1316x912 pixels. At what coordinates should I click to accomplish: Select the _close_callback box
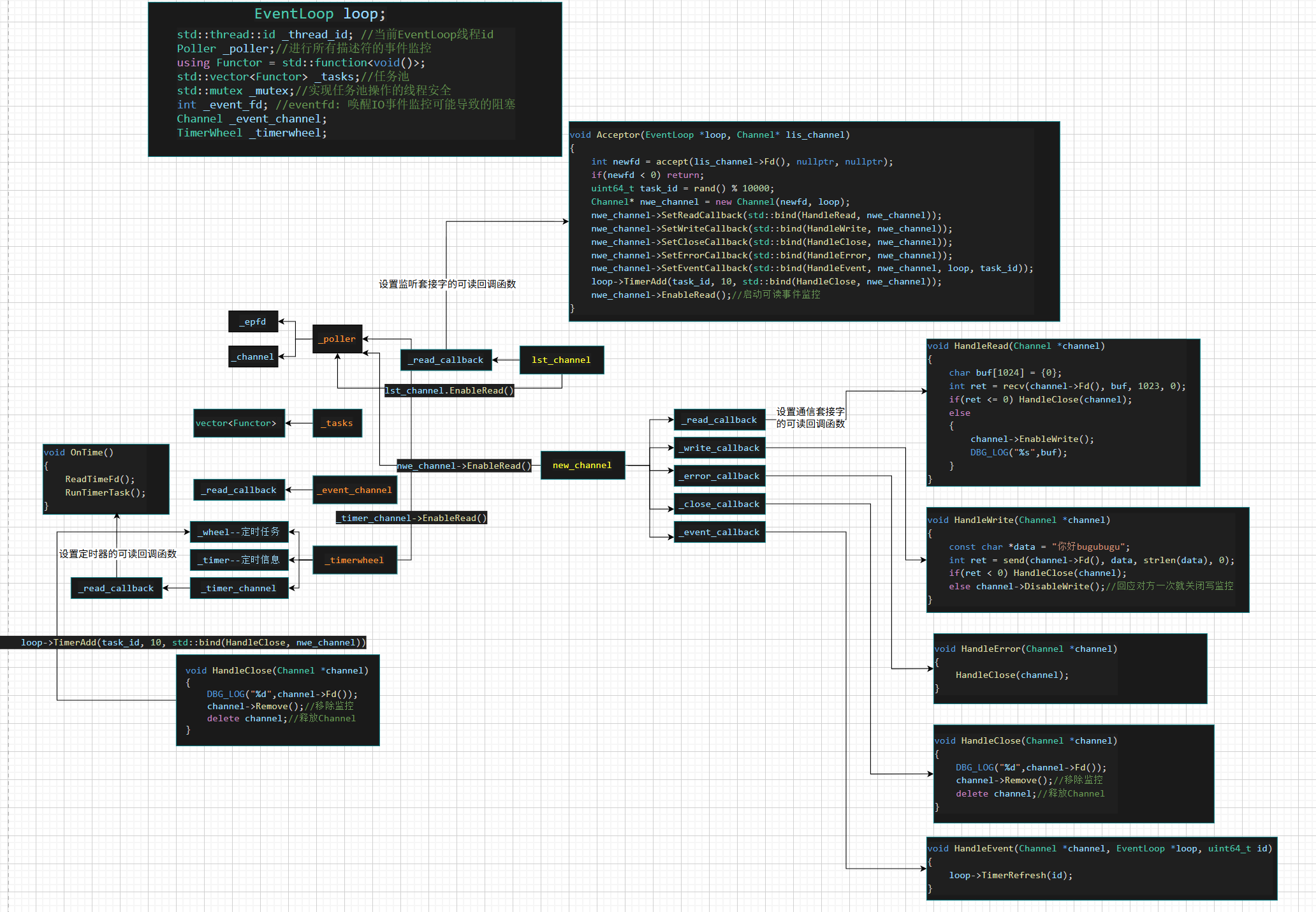[719, 504]
